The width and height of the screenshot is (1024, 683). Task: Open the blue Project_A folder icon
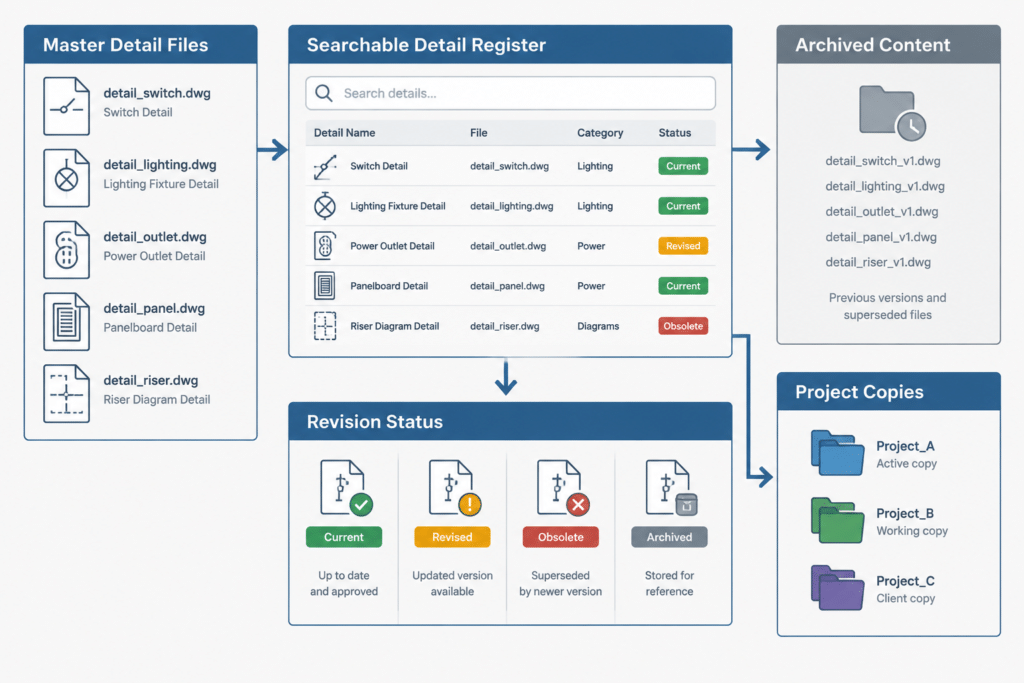837,453
